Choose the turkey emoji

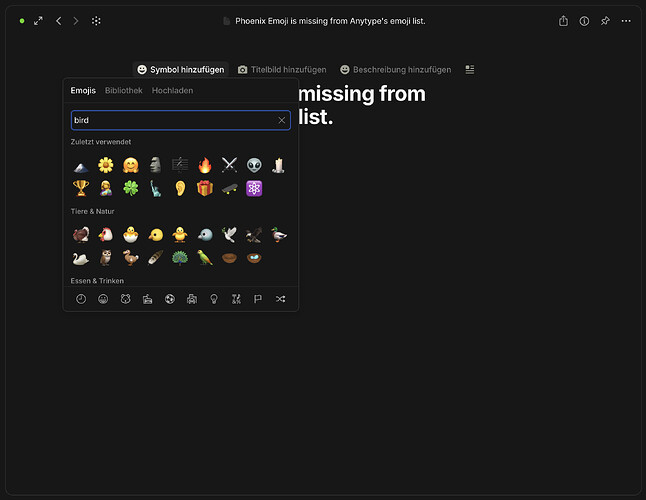[x=81, y=235]
